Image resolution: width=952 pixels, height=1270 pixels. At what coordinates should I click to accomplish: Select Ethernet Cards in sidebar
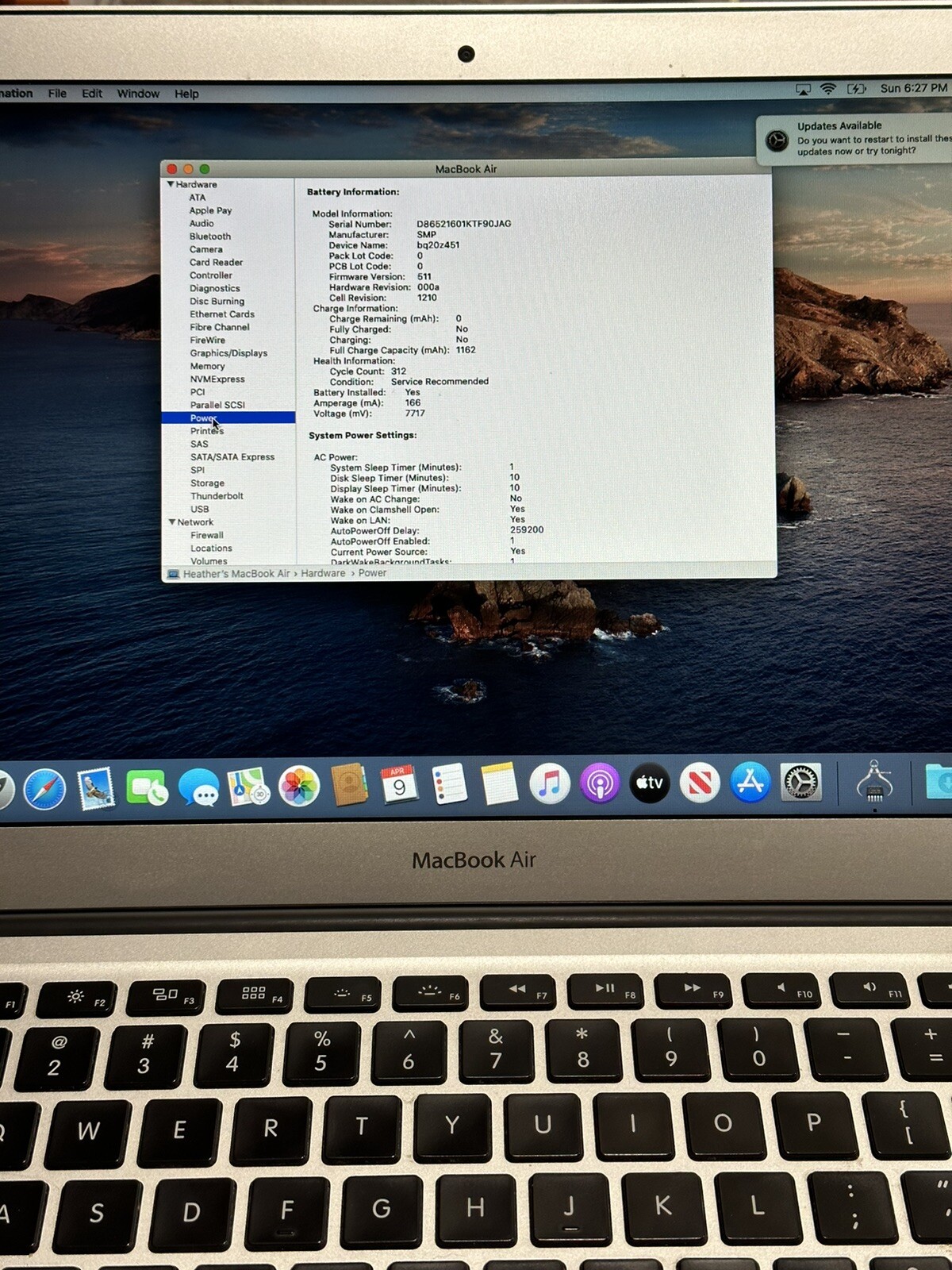(221, 314)
